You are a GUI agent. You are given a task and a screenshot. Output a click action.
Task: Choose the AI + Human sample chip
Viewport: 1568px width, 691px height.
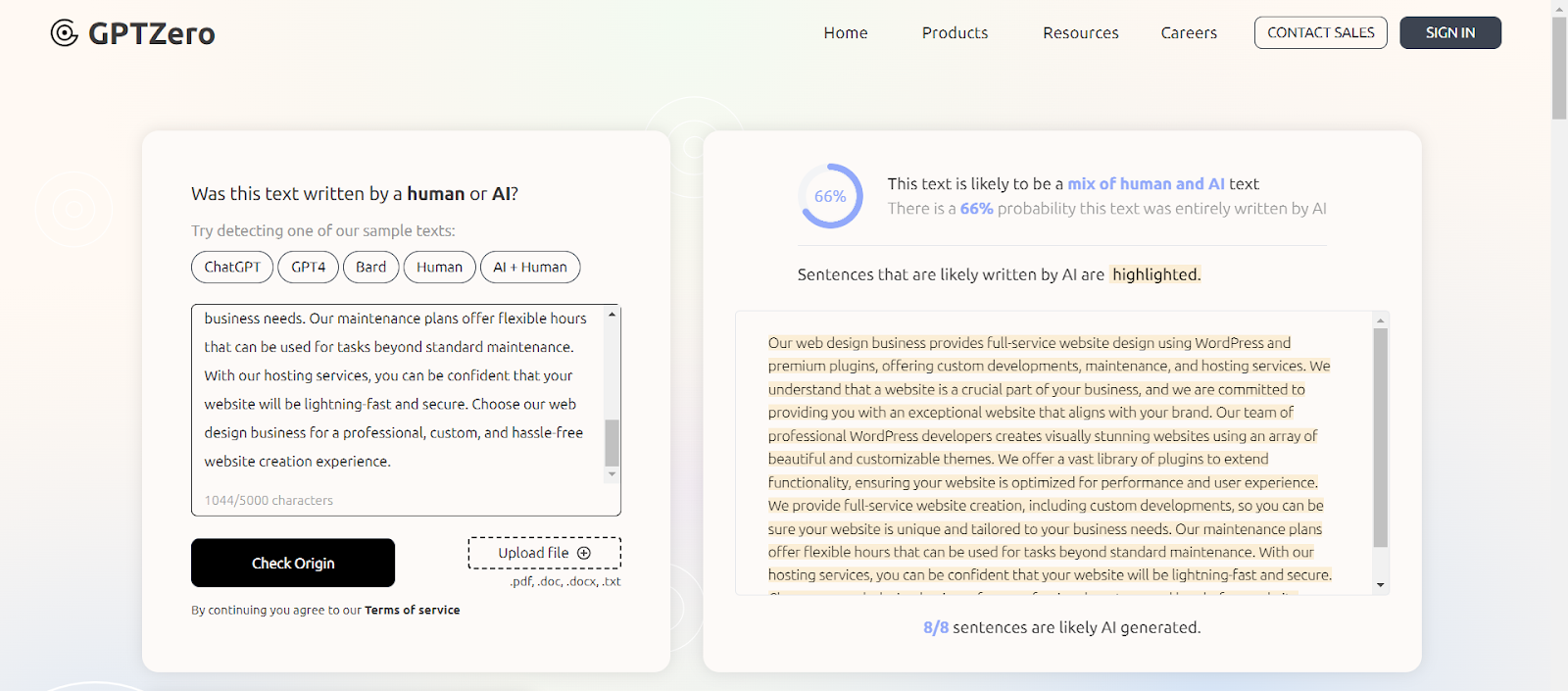point(529,267)
